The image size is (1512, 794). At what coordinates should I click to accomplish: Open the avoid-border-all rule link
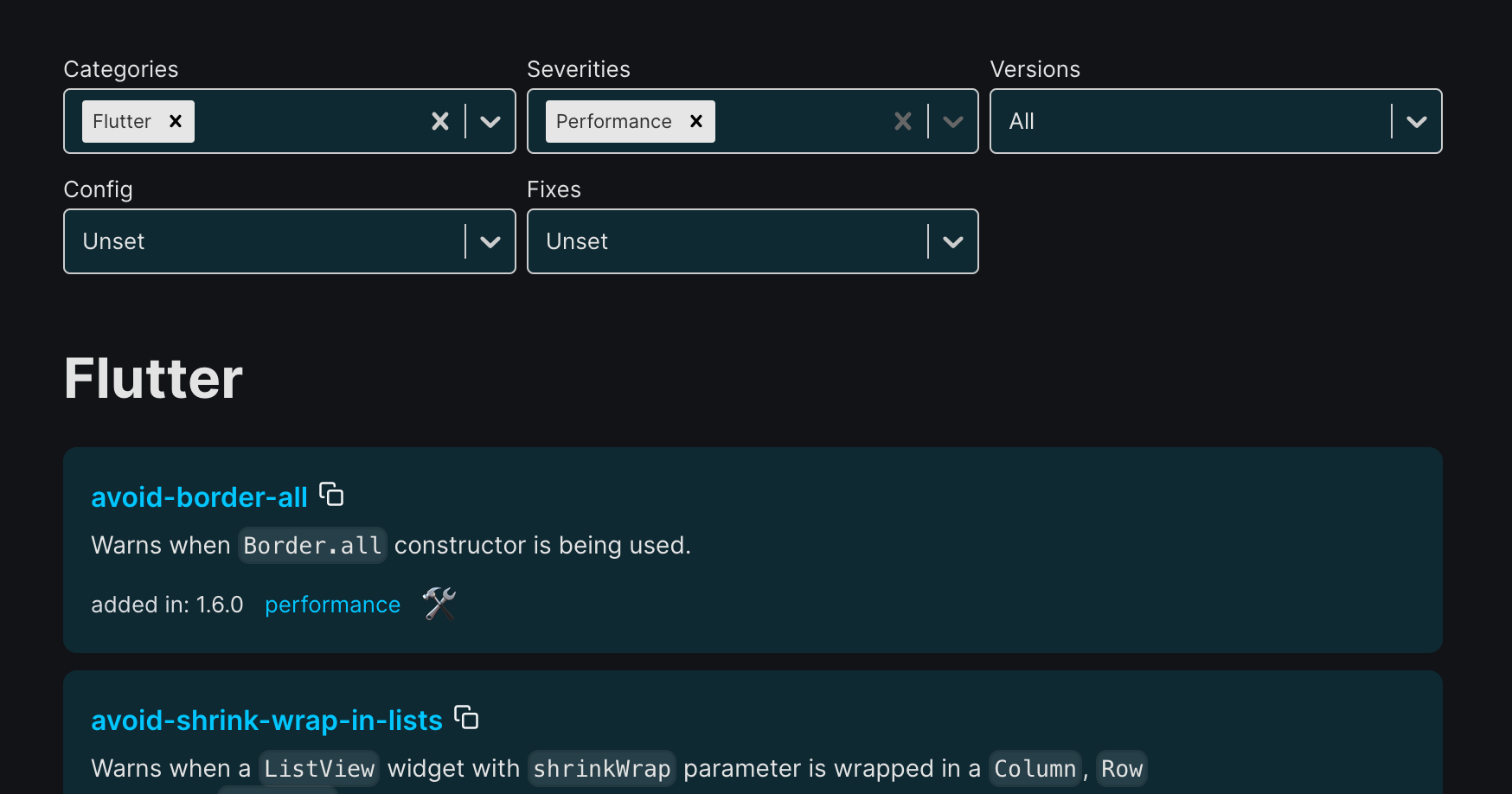(x=199, y=497)
